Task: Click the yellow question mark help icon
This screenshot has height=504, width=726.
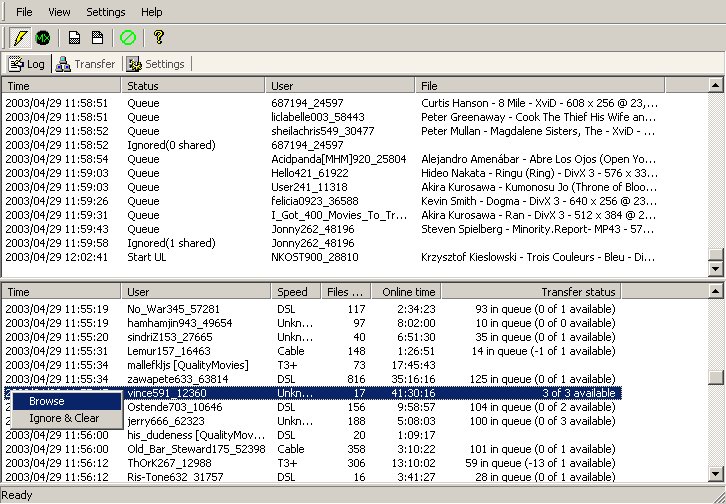Action: 159,38
